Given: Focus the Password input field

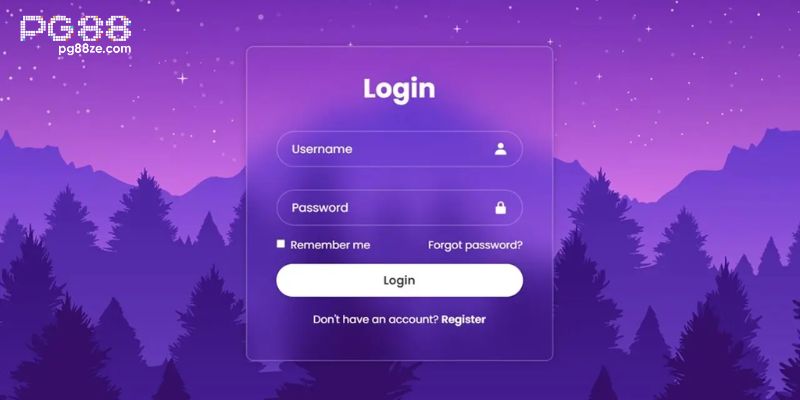Looking at the screenshot, I should (399, 208).
